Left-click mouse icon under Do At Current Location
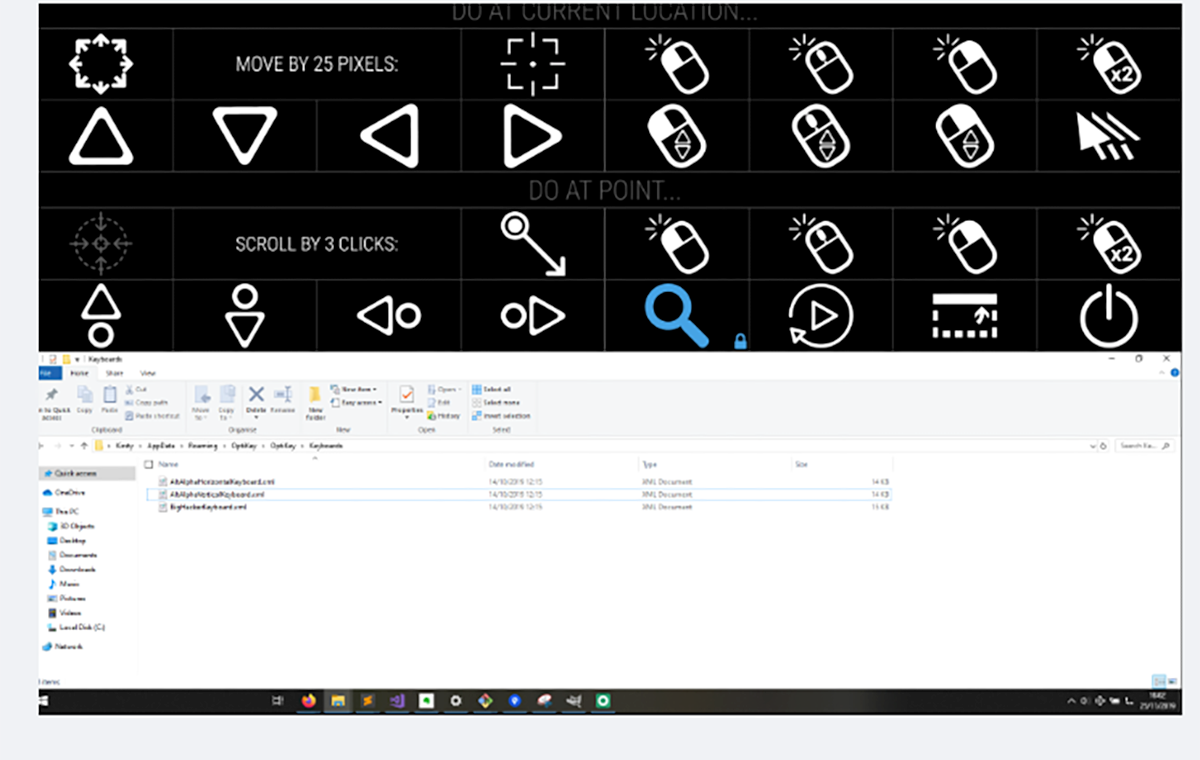 click(x=677, y=64)
